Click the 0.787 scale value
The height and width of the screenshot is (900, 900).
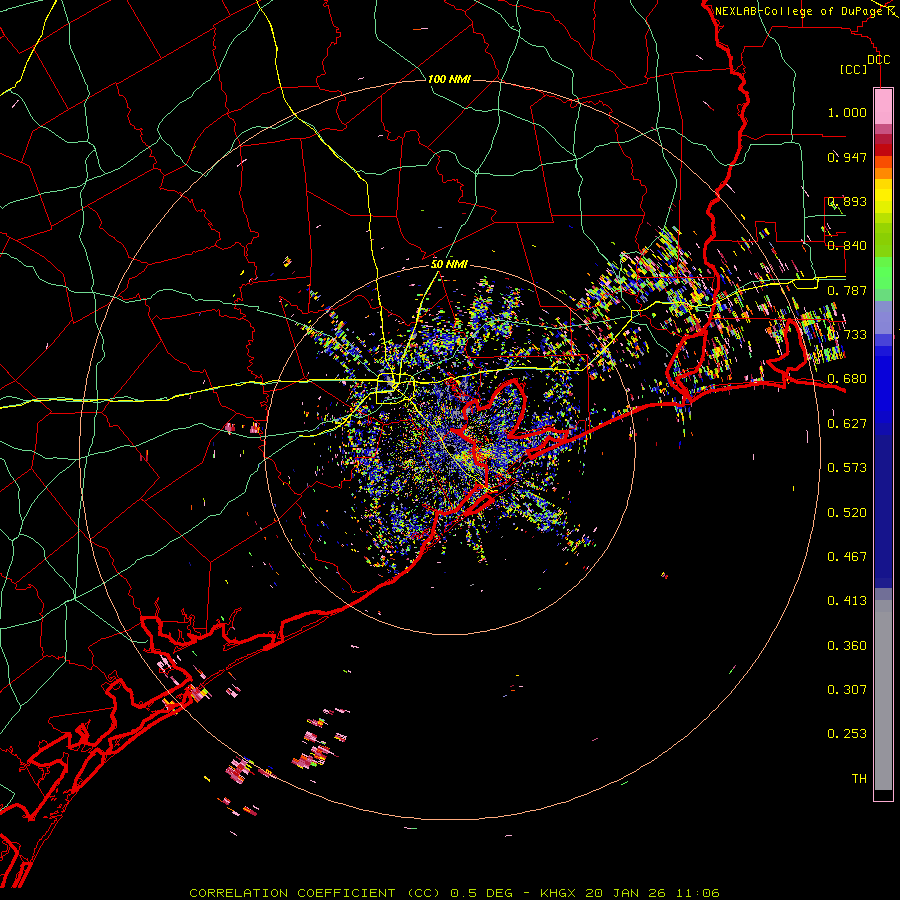847,290
